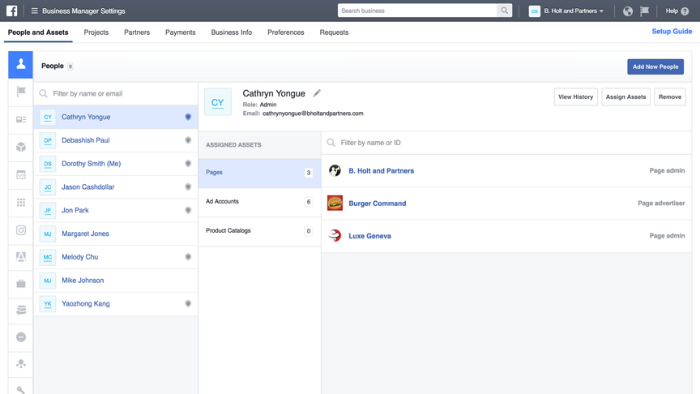
Task: Open the Luxe Geneva page link
Action: click(370, 236)
